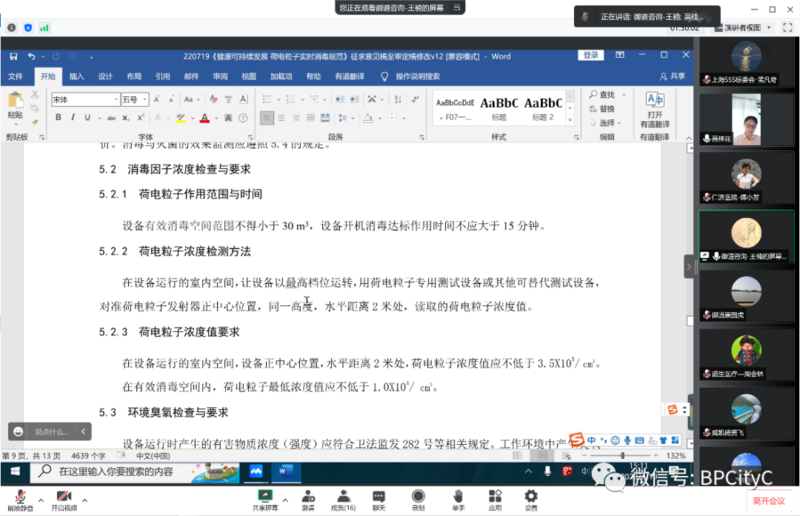
Task: Start video 开启视频 in meeting toolbar
Action: pyautogui.click(x=64, y=501)
